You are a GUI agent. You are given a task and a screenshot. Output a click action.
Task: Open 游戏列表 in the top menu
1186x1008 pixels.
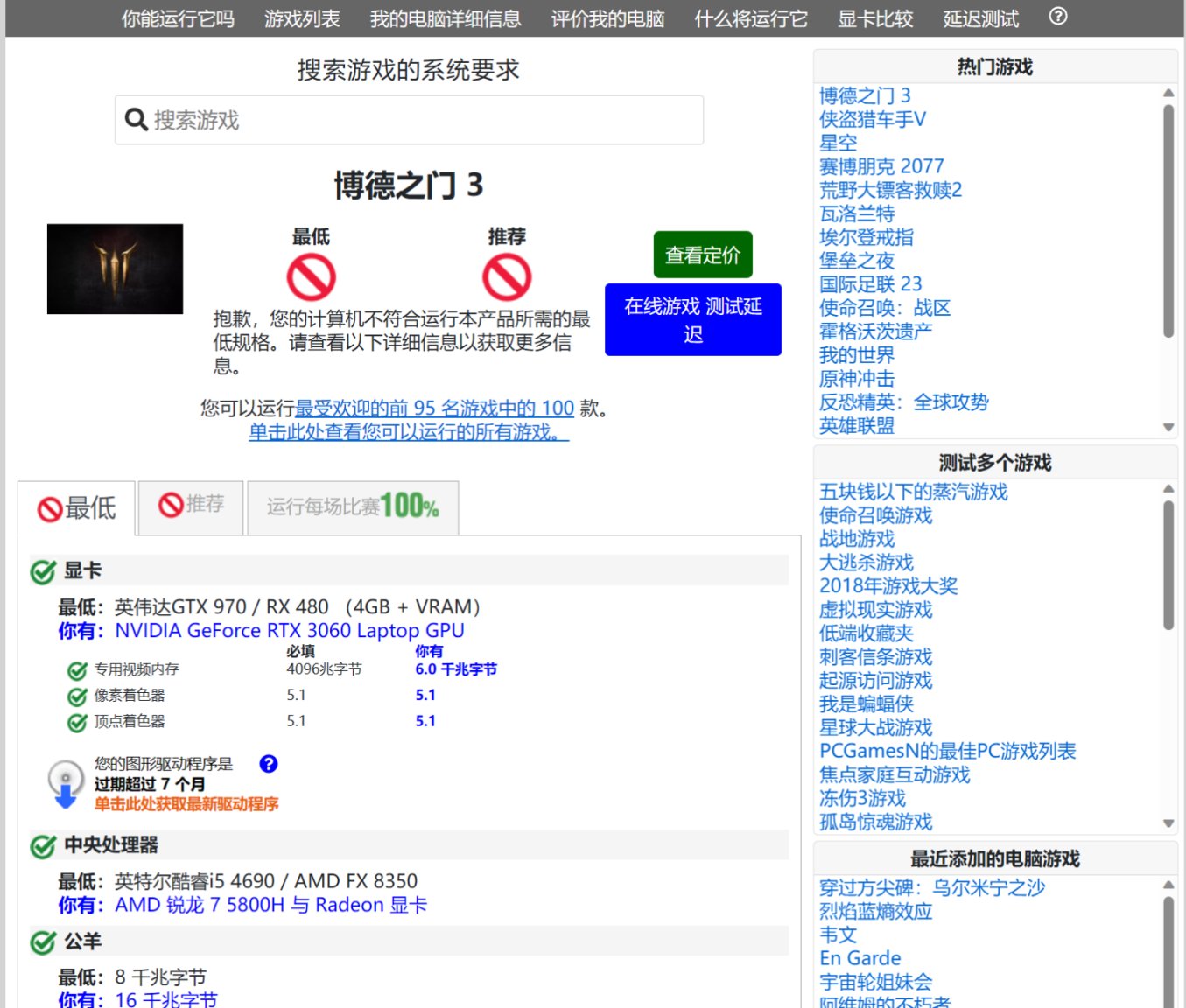point(302,18)
